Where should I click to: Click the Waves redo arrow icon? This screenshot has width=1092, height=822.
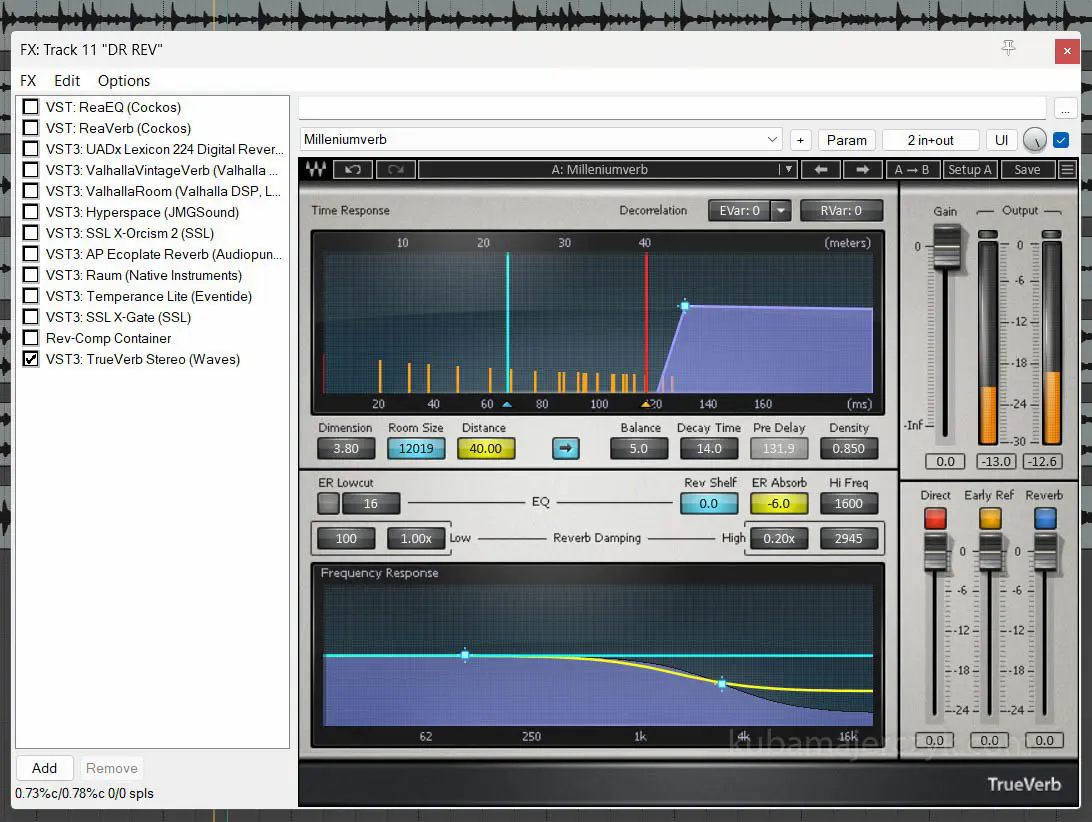[x=395, y=170]
